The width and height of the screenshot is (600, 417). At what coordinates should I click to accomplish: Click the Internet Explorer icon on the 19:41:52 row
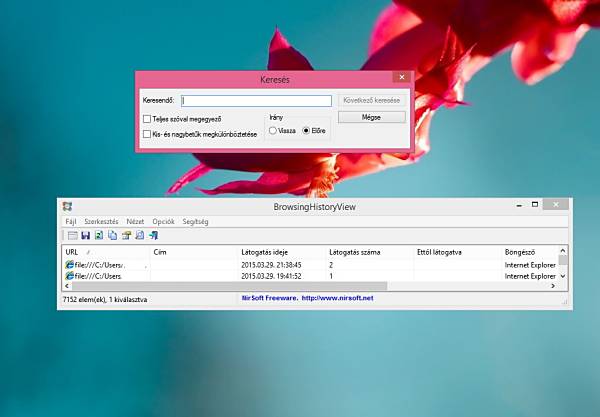[70, 276]
